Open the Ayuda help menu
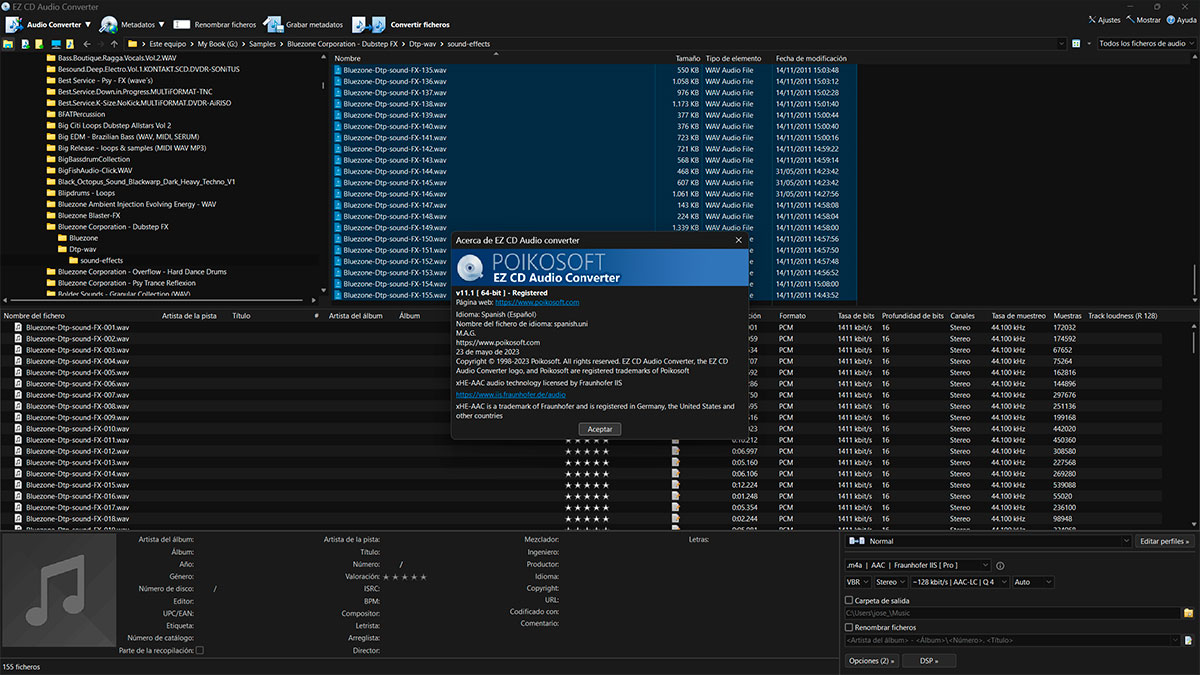This screenshot has height=675, width=1200. click(1180, 20)
